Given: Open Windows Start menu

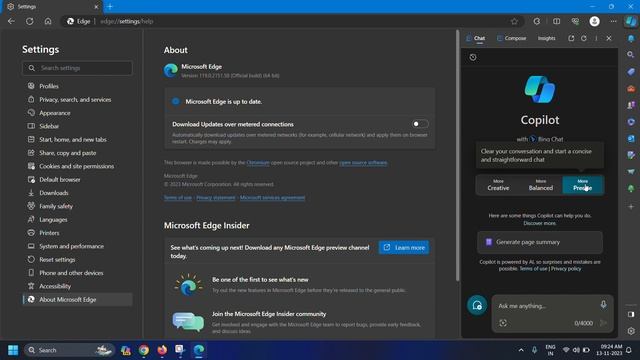Looking at the screenshot, I should 13,350.
